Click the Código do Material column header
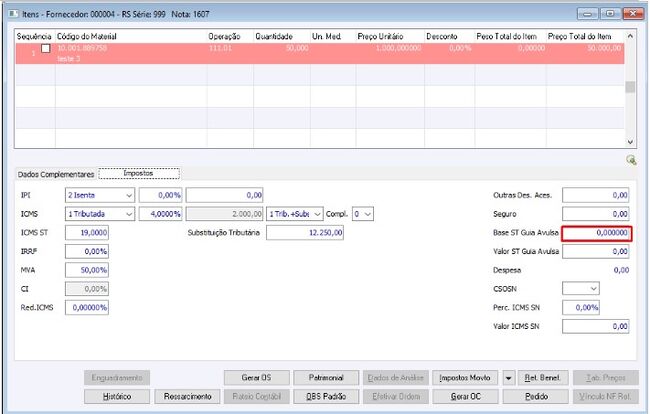This screenshot has width=650, height=414. [131, 36]
